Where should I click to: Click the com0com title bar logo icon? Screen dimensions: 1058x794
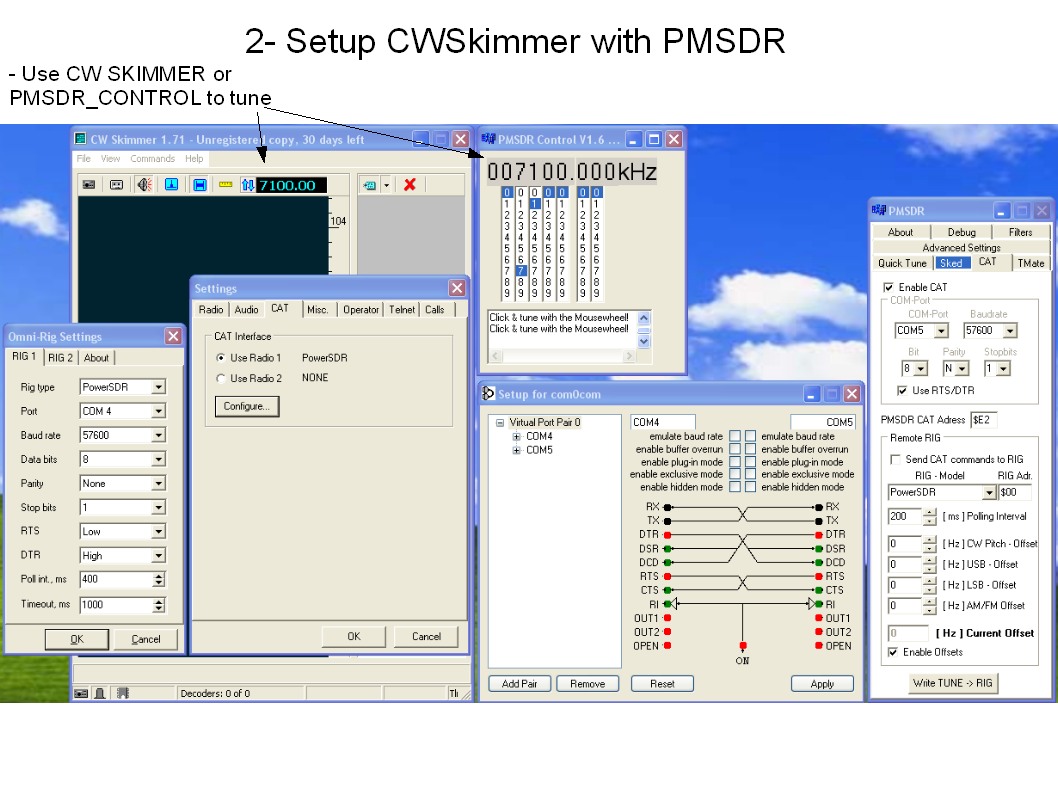click(x=489, y=393)
